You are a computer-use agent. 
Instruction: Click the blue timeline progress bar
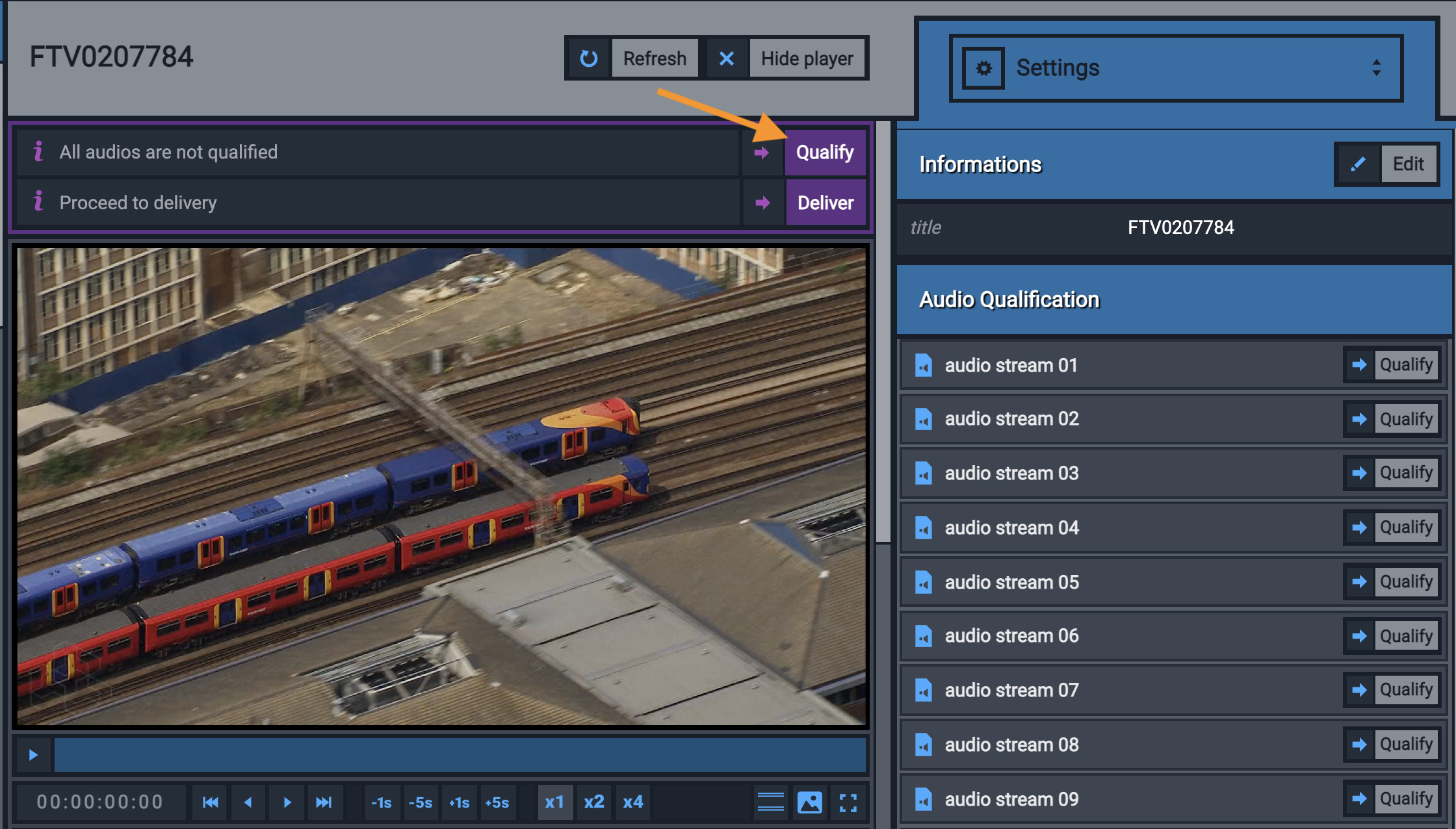460,755
